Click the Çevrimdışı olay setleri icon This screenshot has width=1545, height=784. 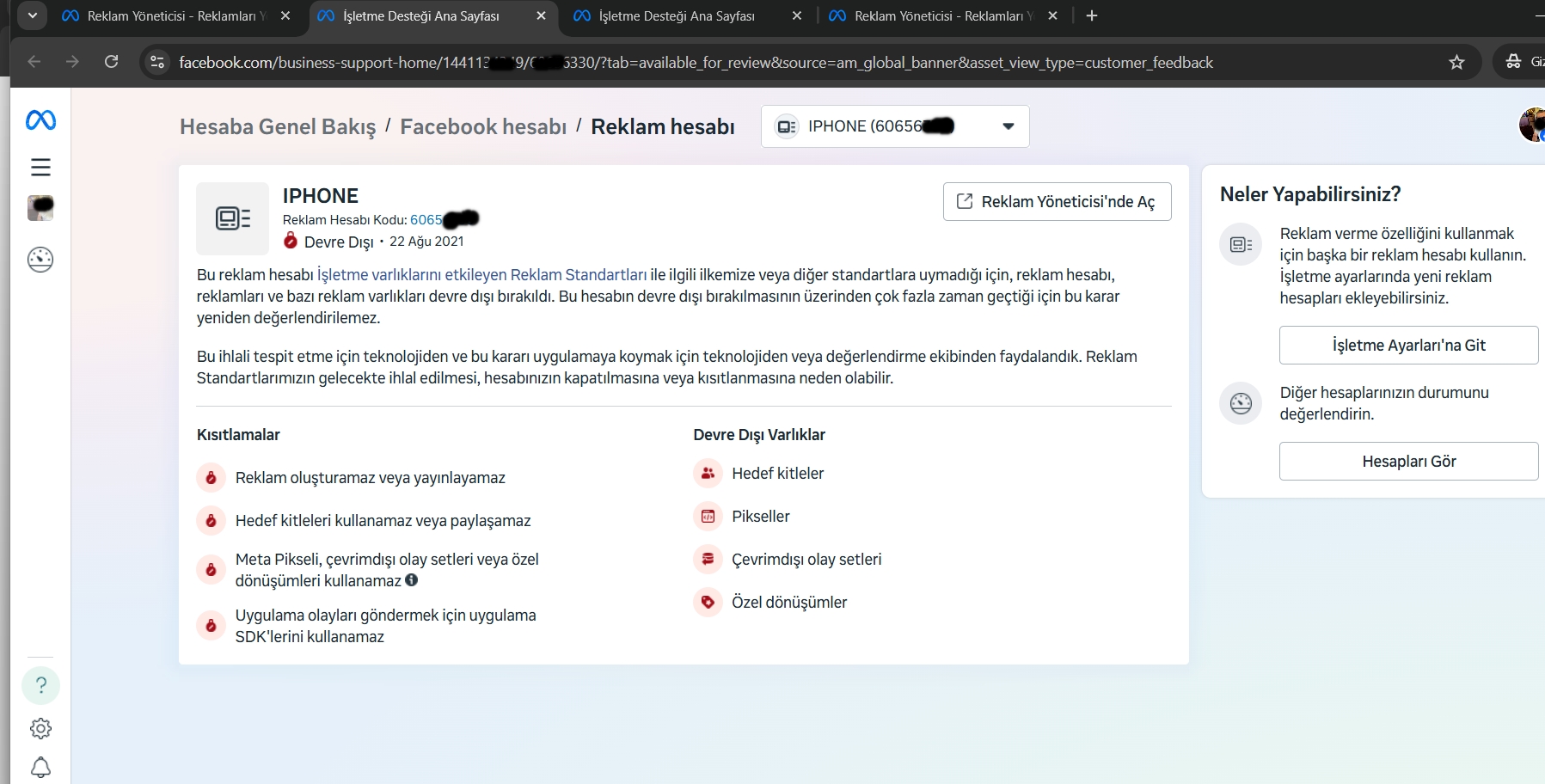click(x=708, y=559)
